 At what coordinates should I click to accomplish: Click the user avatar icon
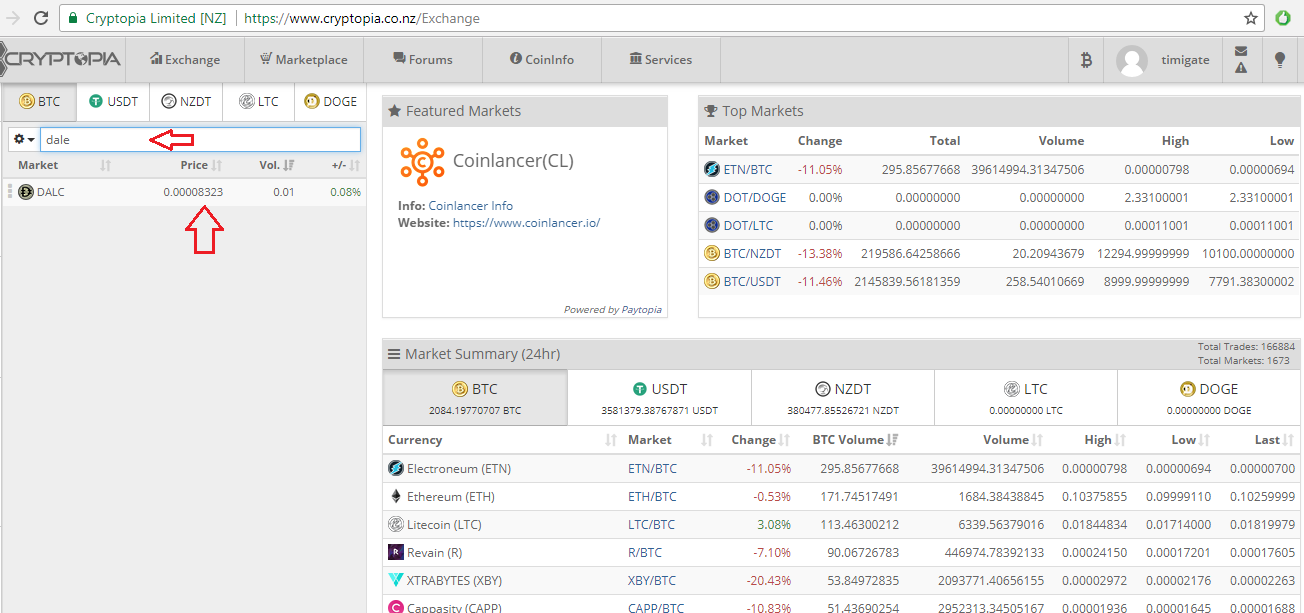point(1132,61)
